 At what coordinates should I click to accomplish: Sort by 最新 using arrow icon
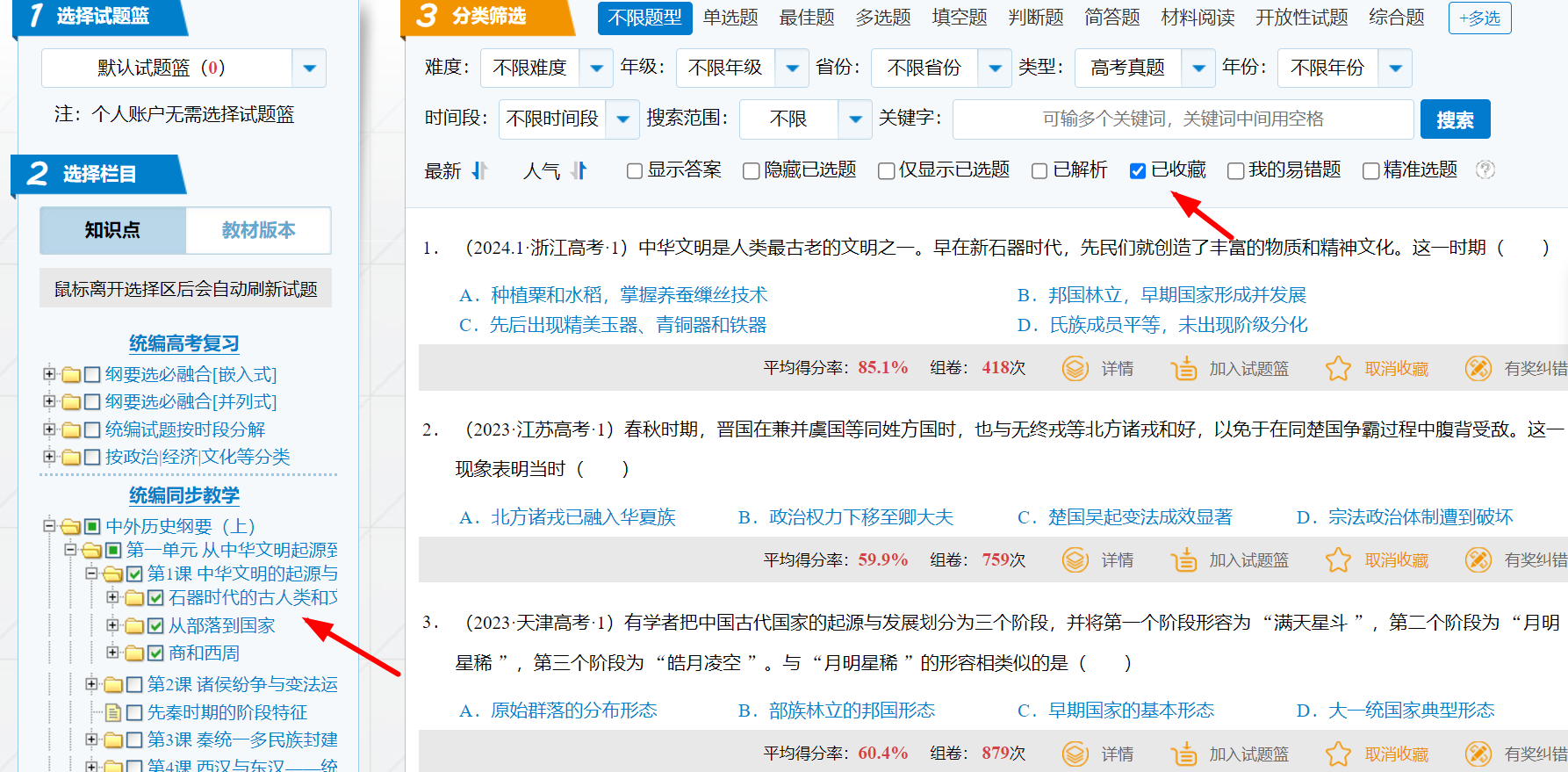coord(479,170)
